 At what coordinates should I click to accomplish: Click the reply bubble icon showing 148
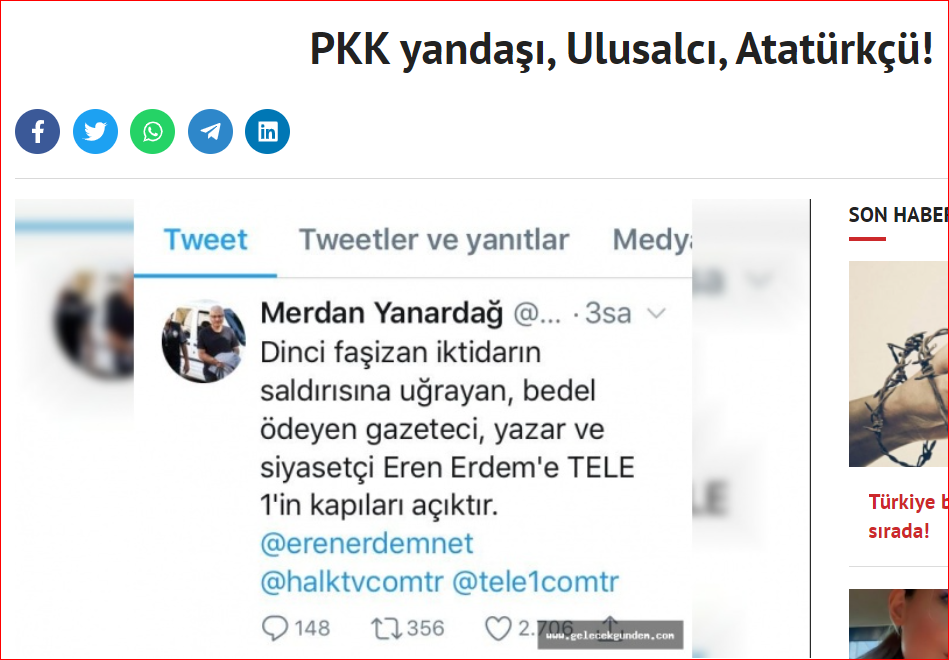point(275,629)
